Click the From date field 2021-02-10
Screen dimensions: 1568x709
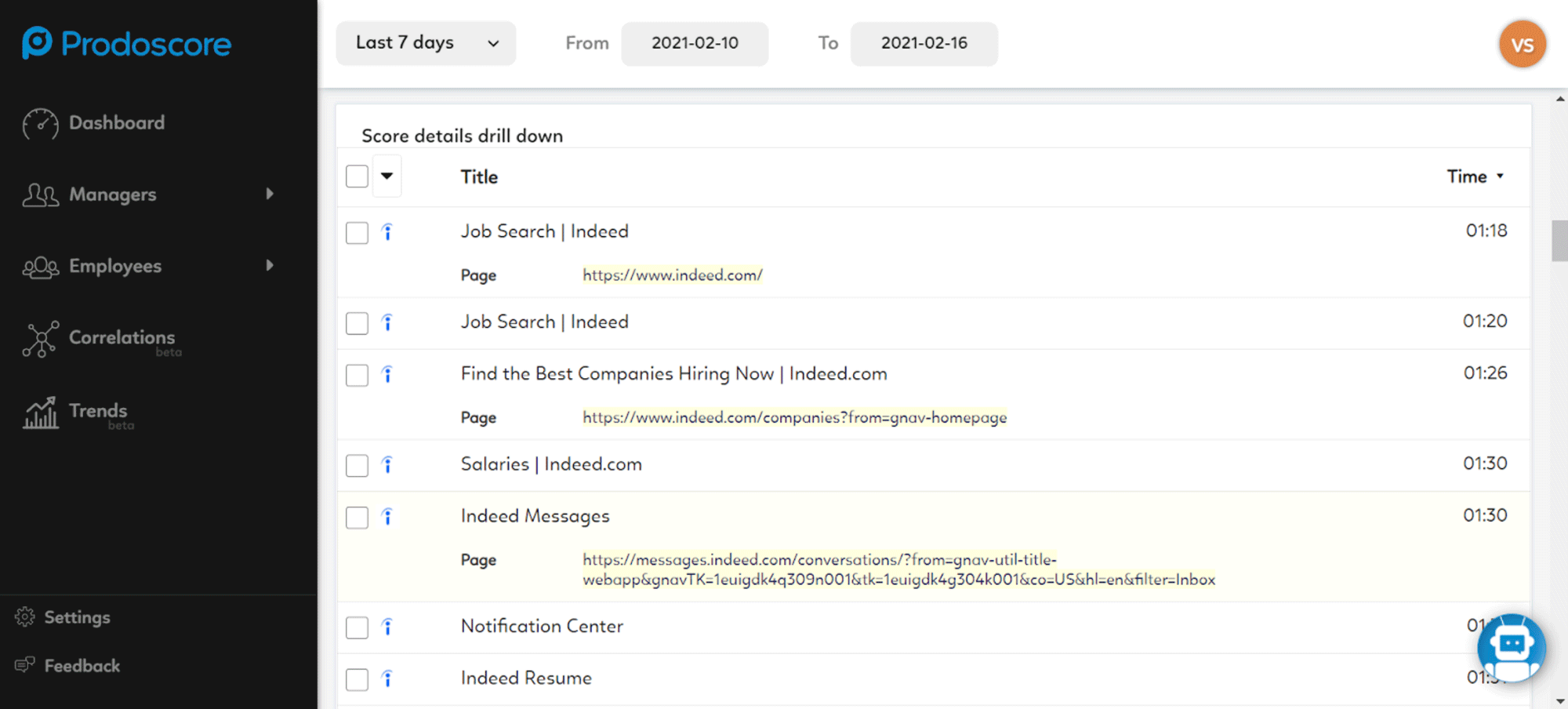[x=695, y=43]
